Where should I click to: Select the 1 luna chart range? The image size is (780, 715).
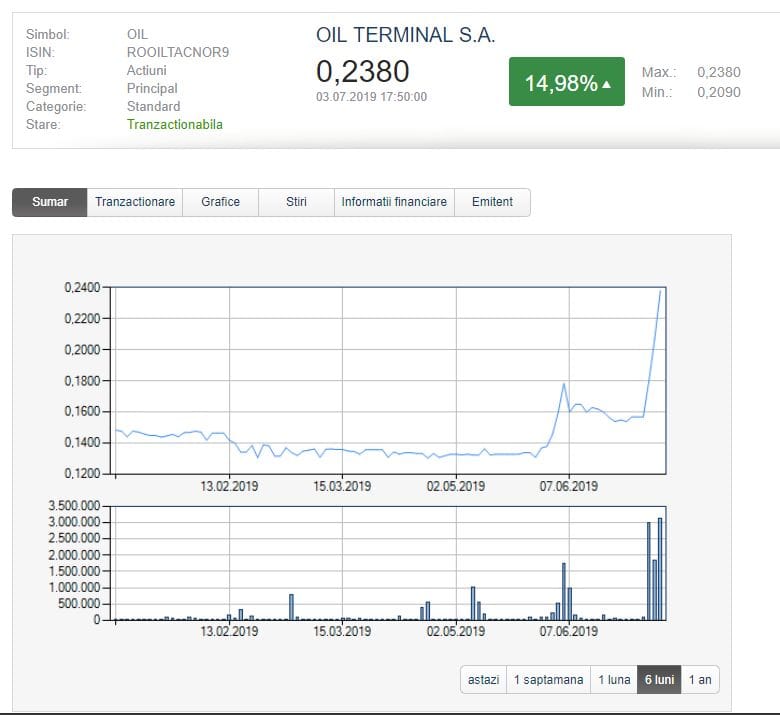tap(614, 680)
